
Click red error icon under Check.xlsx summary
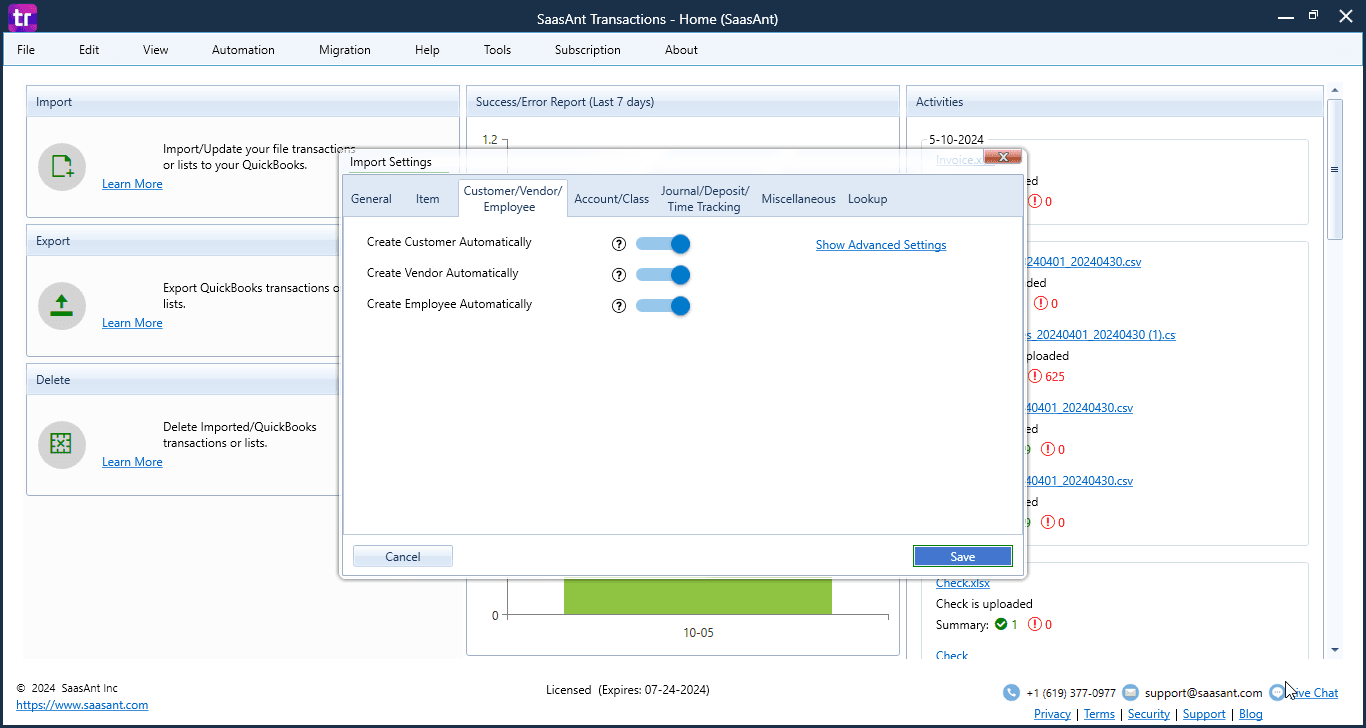(1035, 624)
